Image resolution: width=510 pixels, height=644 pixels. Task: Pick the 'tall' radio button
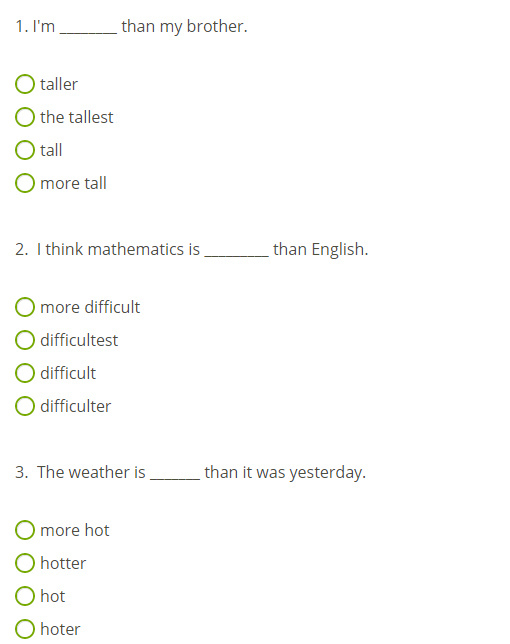pyautogui.click(x=25, y=150)
